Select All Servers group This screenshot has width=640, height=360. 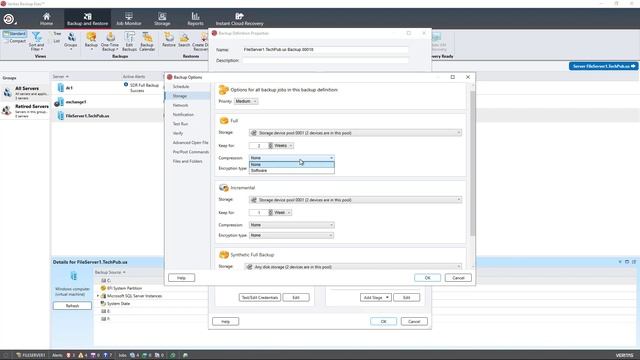tap(25, 93)
